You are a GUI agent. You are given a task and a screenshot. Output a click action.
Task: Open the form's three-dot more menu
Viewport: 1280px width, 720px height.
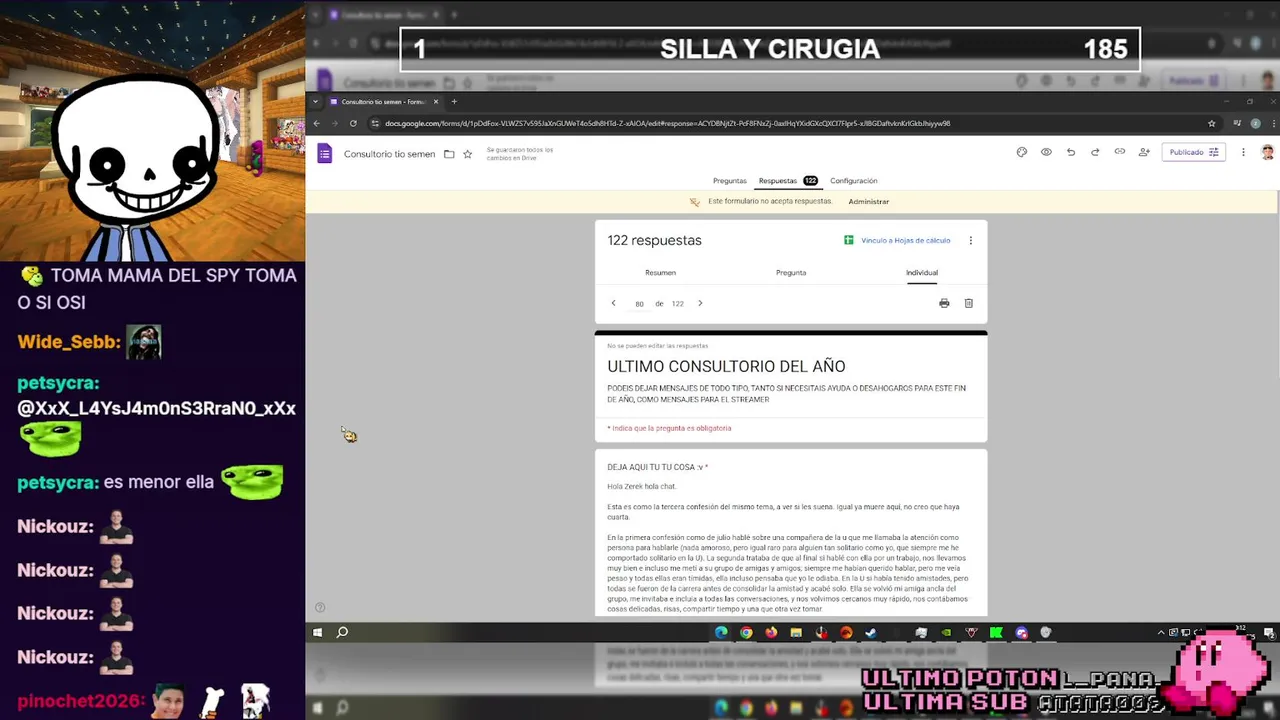click(x=1243, y=152)
